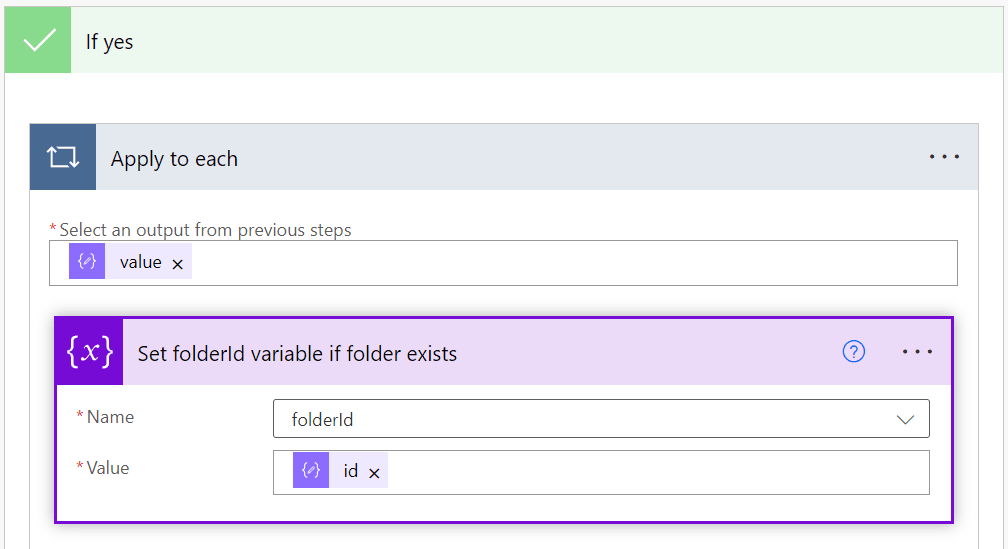The height and width of the screenshot is (549, 1008).
Task: Select the 'id' dynamic content token
Action: (350, 471)
